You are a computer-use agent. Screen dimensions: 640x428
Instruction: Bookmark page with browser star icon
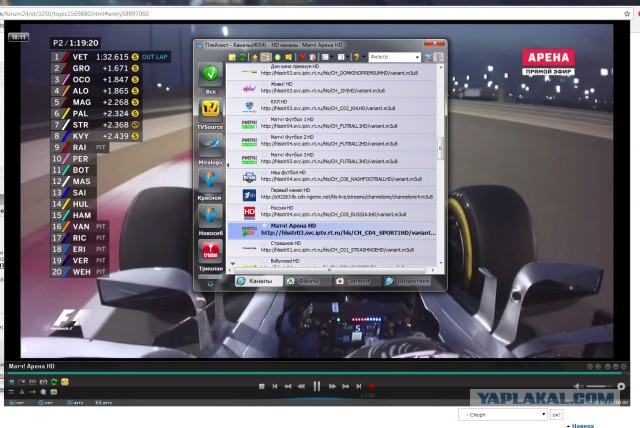point(627,14)
